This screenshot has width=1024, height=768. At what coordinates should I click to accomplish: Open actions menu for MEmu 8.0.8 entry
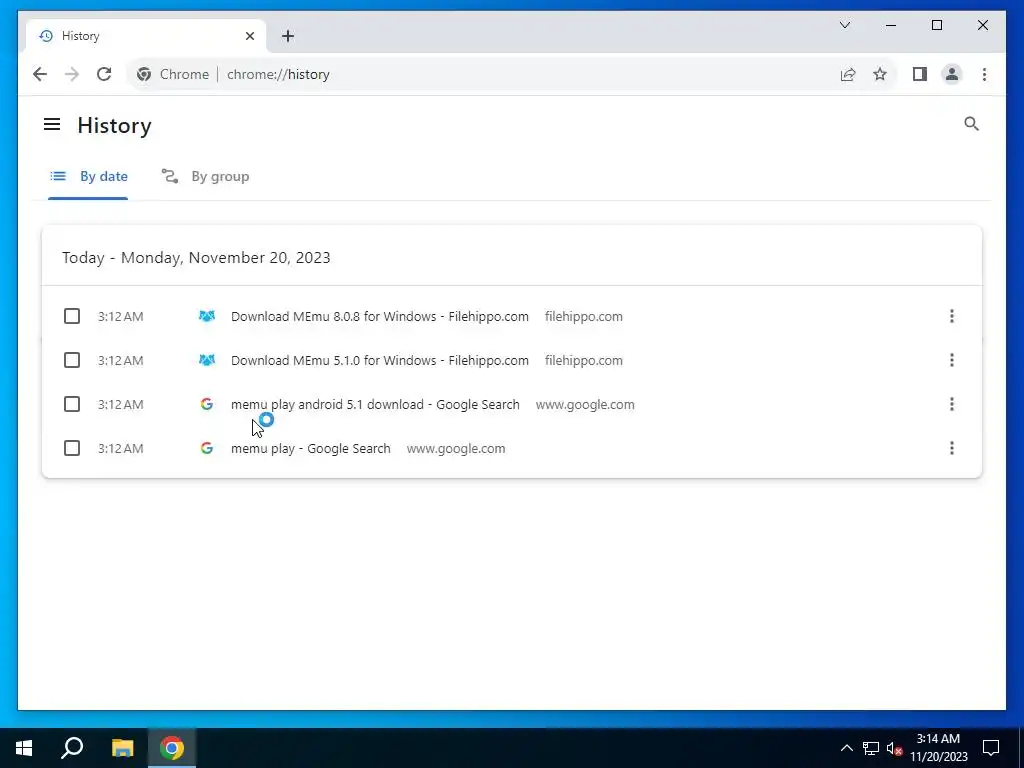[x=952, y=316]
